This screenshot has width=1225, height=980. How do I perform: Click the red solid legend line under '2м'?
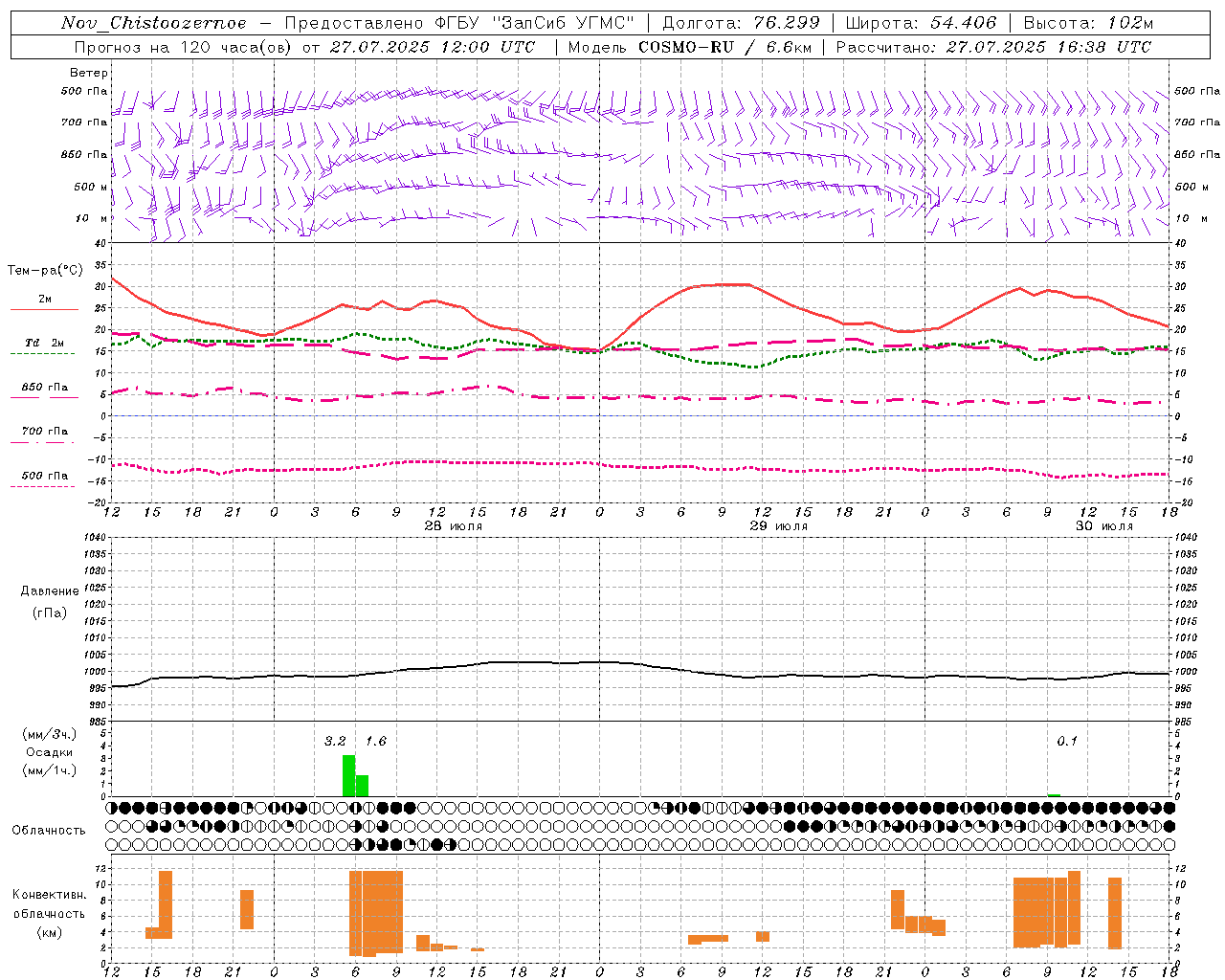coord(44,310)
